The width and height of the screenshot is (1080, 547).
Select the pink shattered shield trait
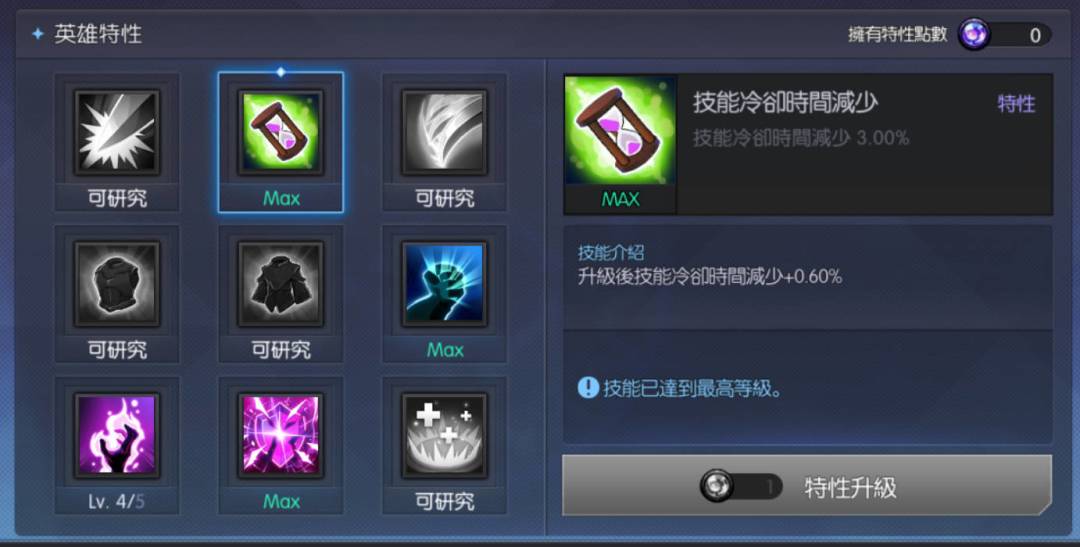[280, 435]
